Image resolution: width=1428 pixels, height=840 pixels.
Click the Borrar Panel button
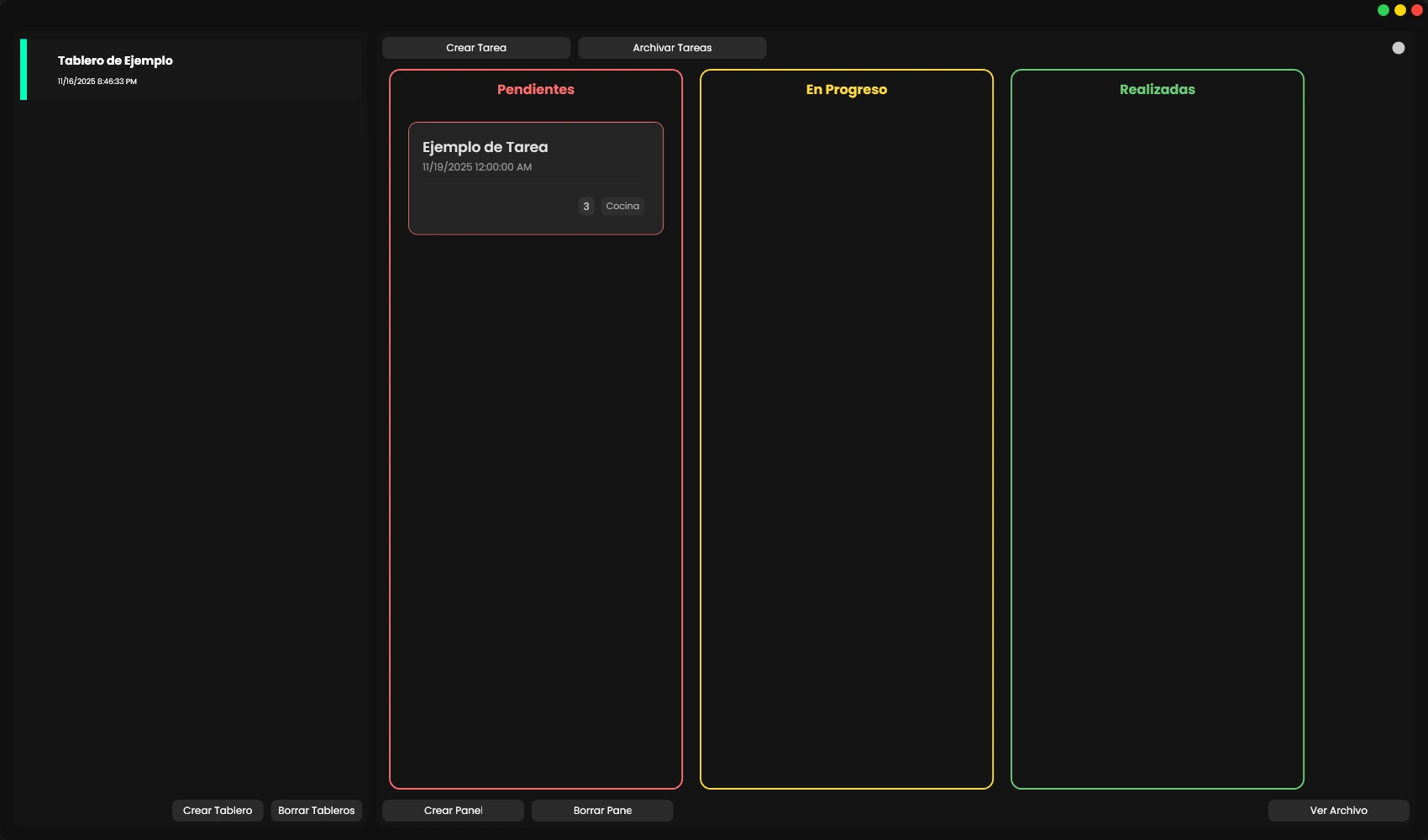[x=602, y=811]
